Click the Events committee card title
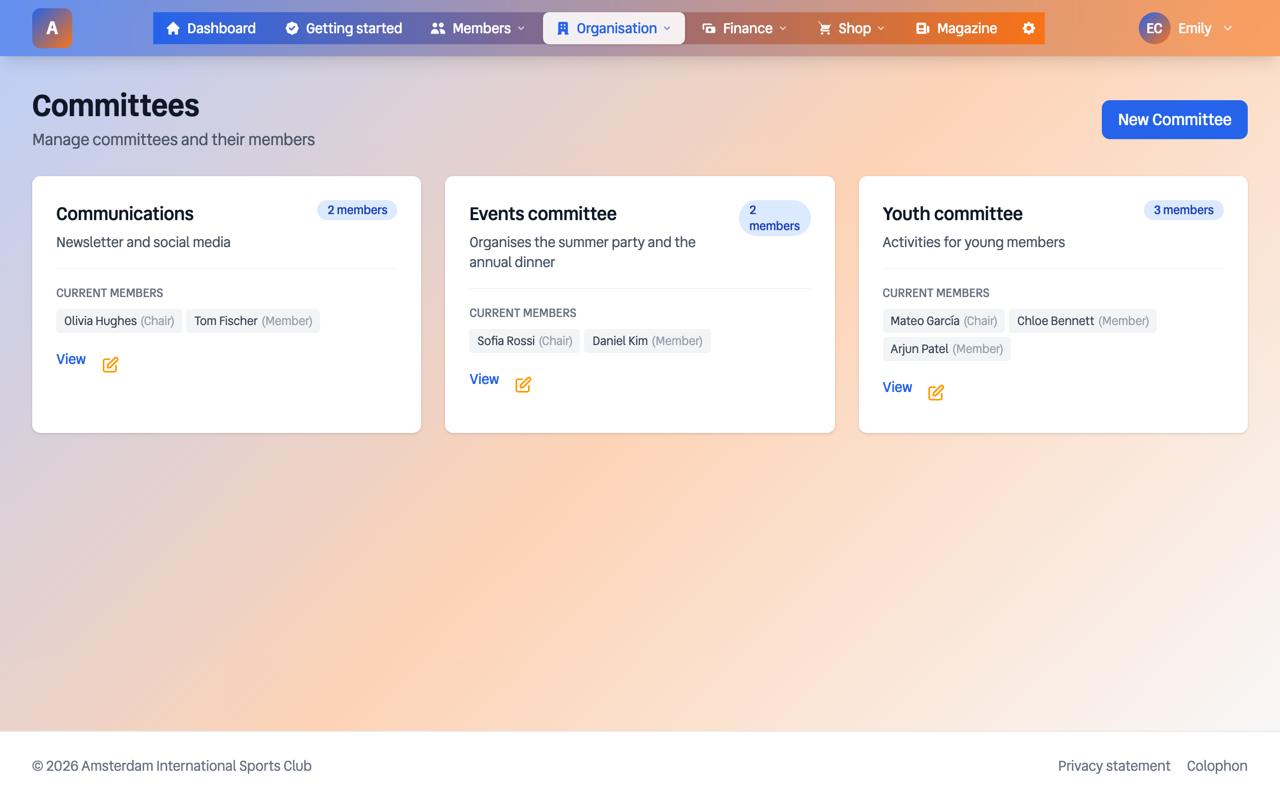Viewport: 1280px width, 800px height. pyautogui.click(x=543, y=214)
